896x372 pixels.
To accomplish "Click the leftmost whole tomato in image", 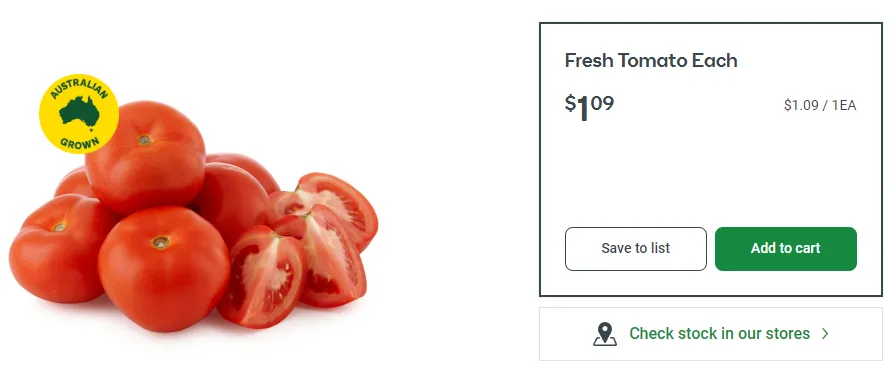I will pyautogui.click(x=57, y=249).
